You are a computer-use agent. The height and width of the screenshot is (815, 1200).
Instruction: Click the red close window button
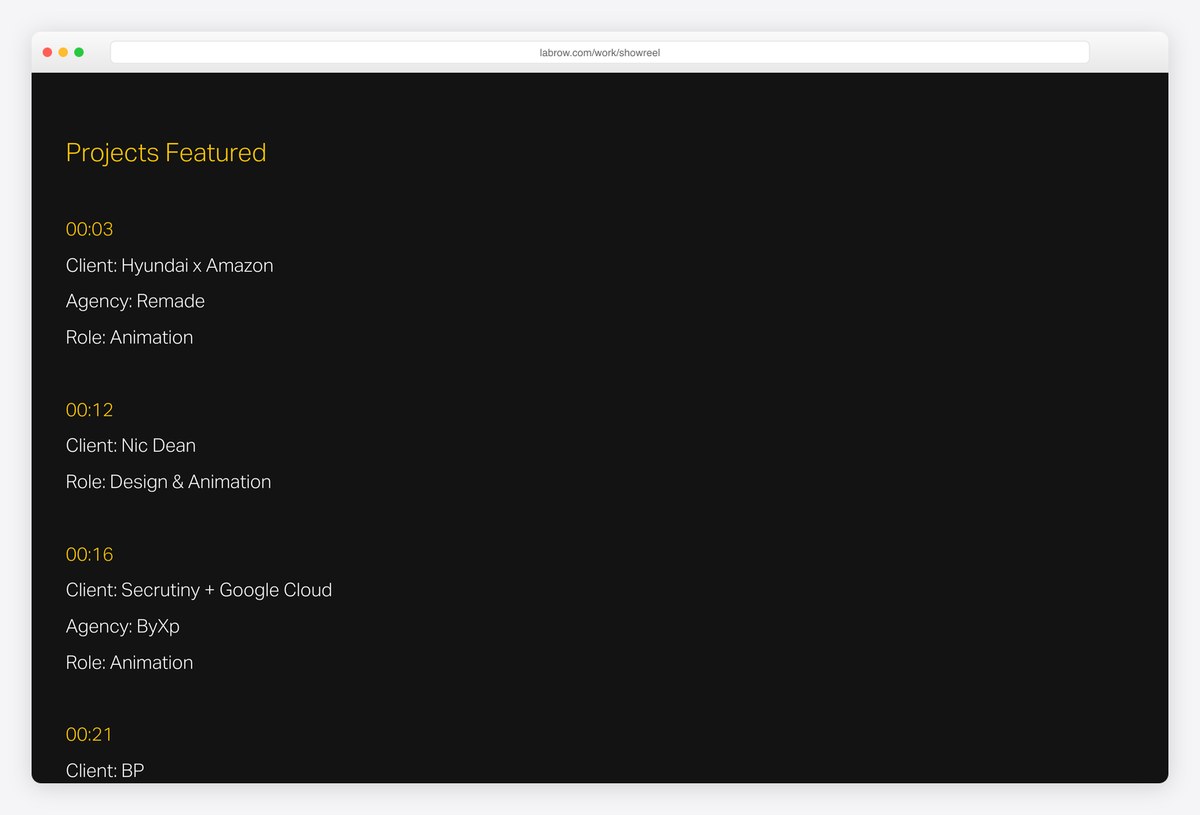point(47,52)
